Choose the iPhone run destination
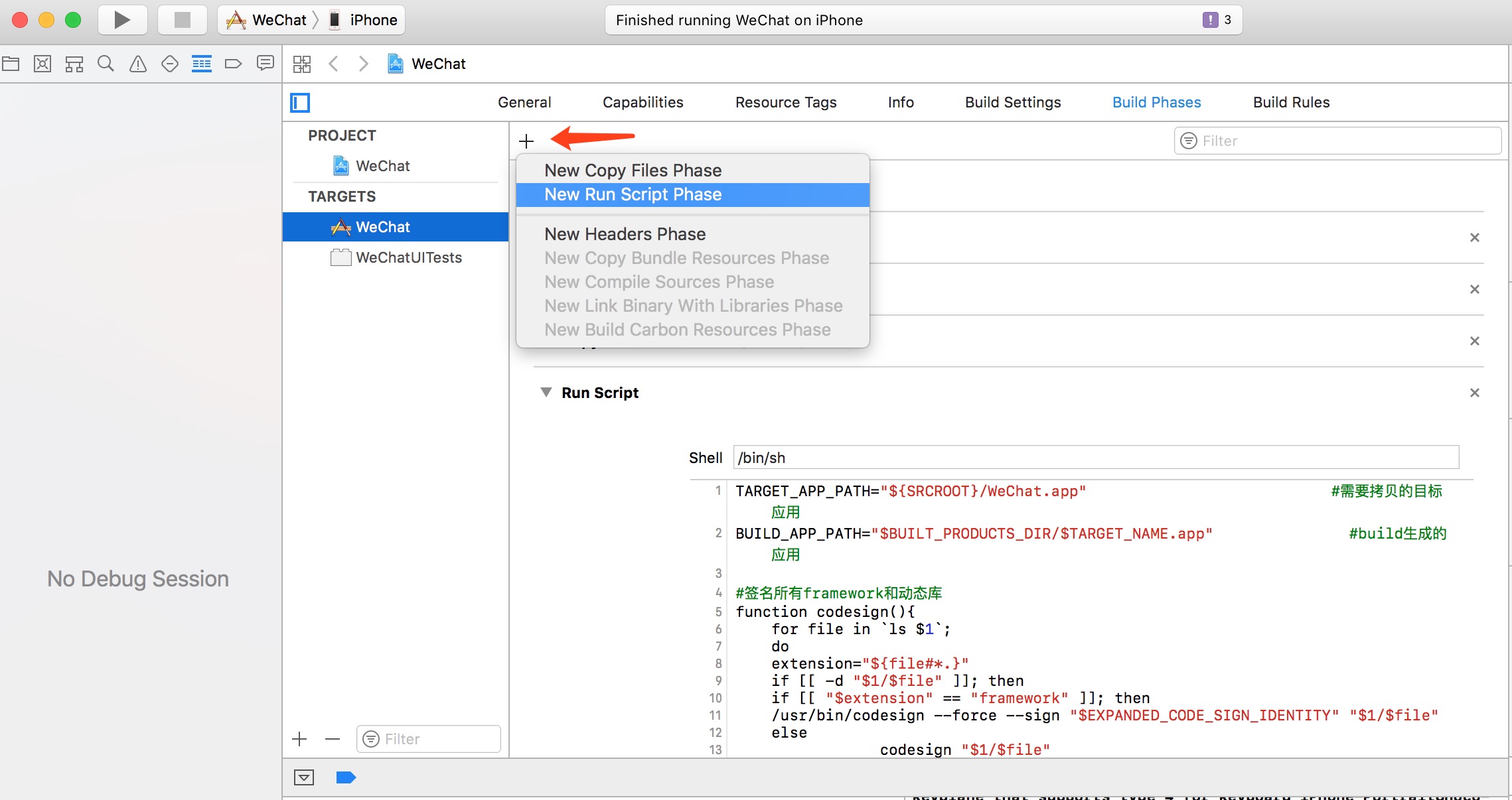Viewport: 1512px width, 800px height. coord(364,20)
